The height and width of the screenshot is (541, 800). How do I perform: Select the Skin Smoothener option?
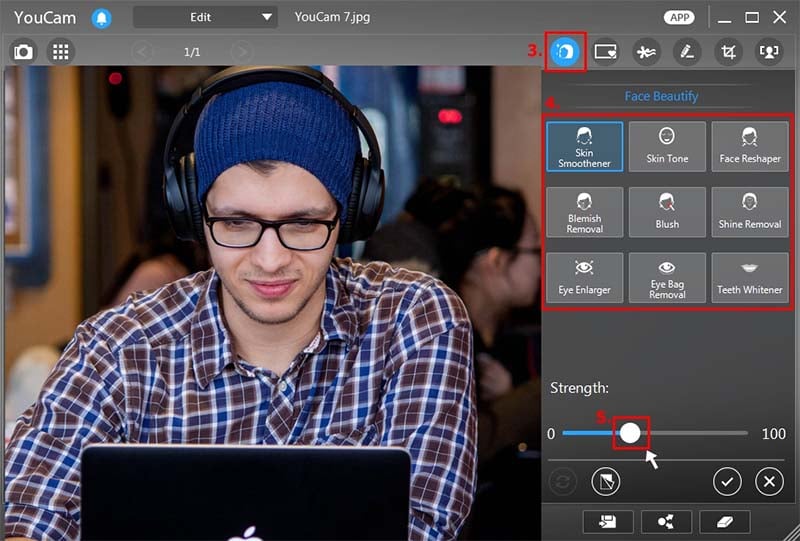(x=585, y=146)
